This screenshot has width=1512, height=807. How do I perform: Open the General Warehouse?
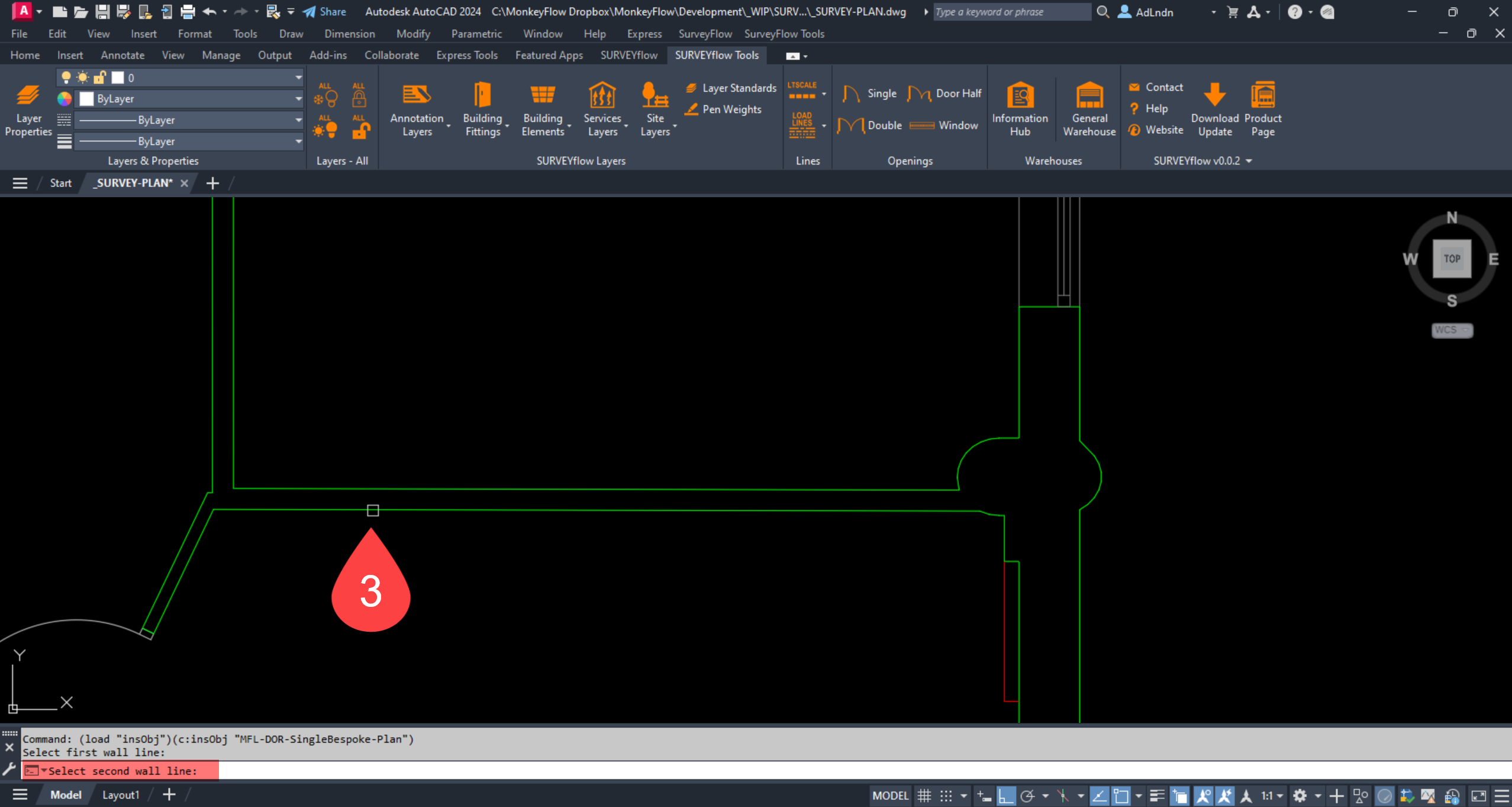1089,110
